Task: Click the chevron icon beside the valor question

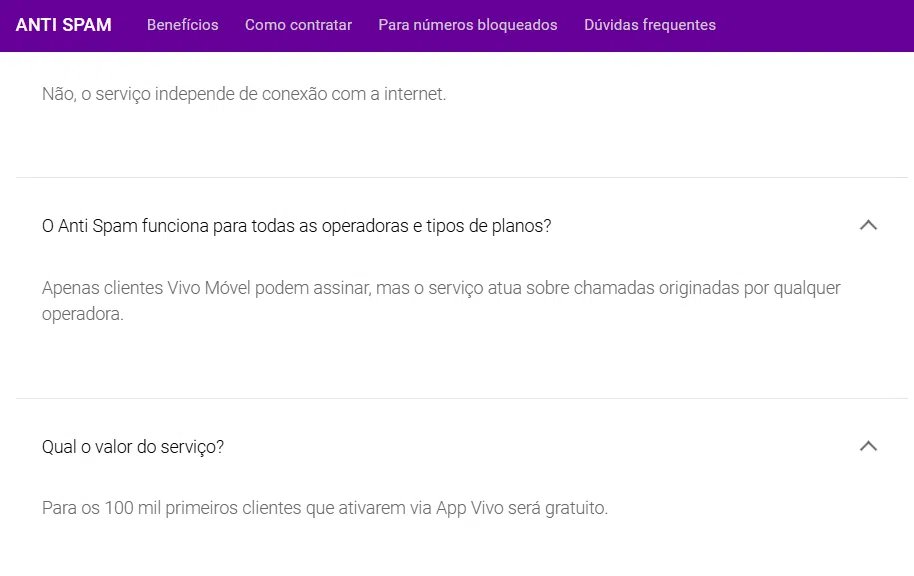Action: (x=869, y=447)
